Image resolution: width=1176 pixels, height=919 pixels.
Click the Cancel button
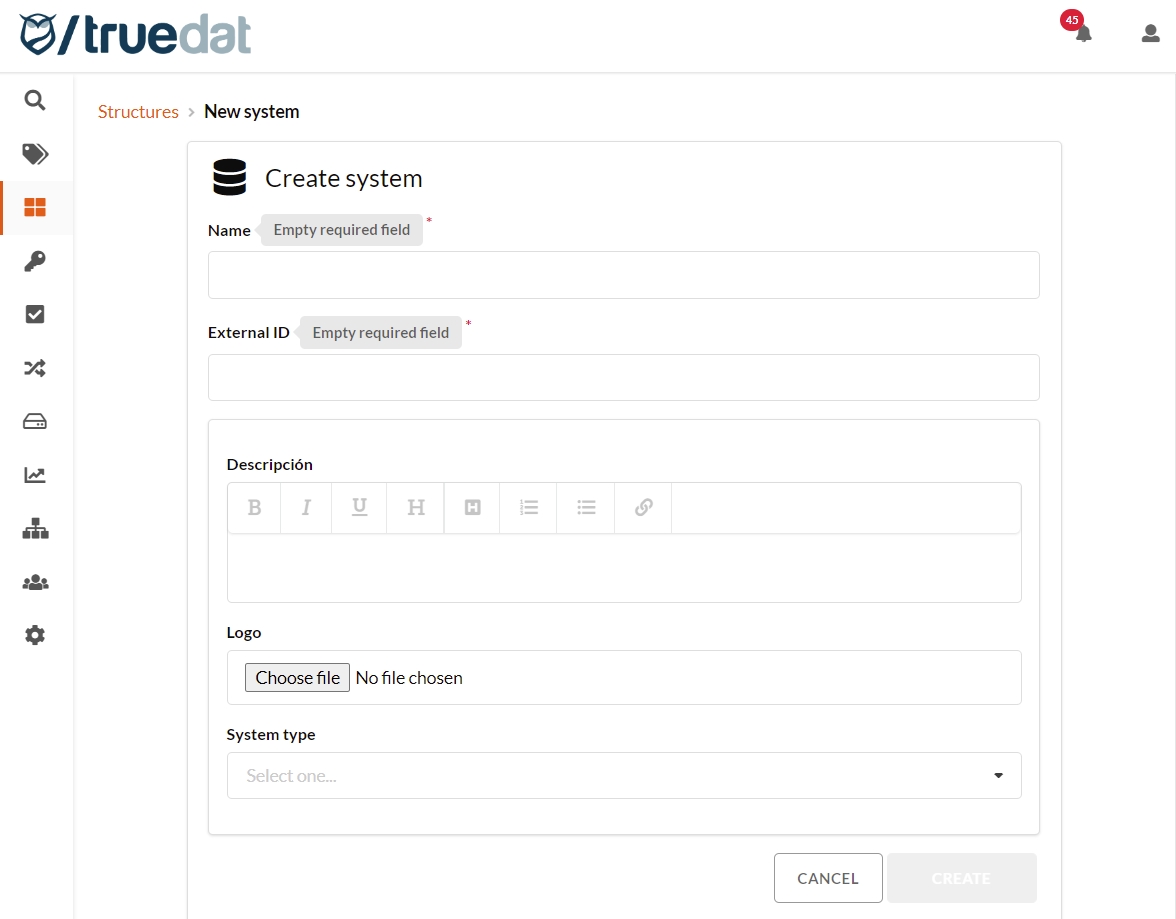pos(828,878)
